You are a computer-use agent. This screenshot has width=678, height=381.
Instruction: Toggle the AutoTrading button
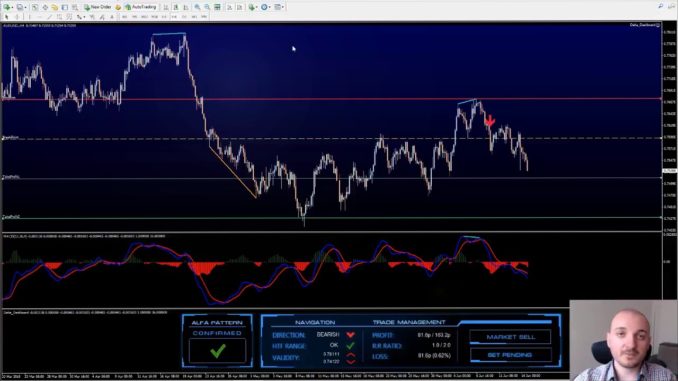140,7
